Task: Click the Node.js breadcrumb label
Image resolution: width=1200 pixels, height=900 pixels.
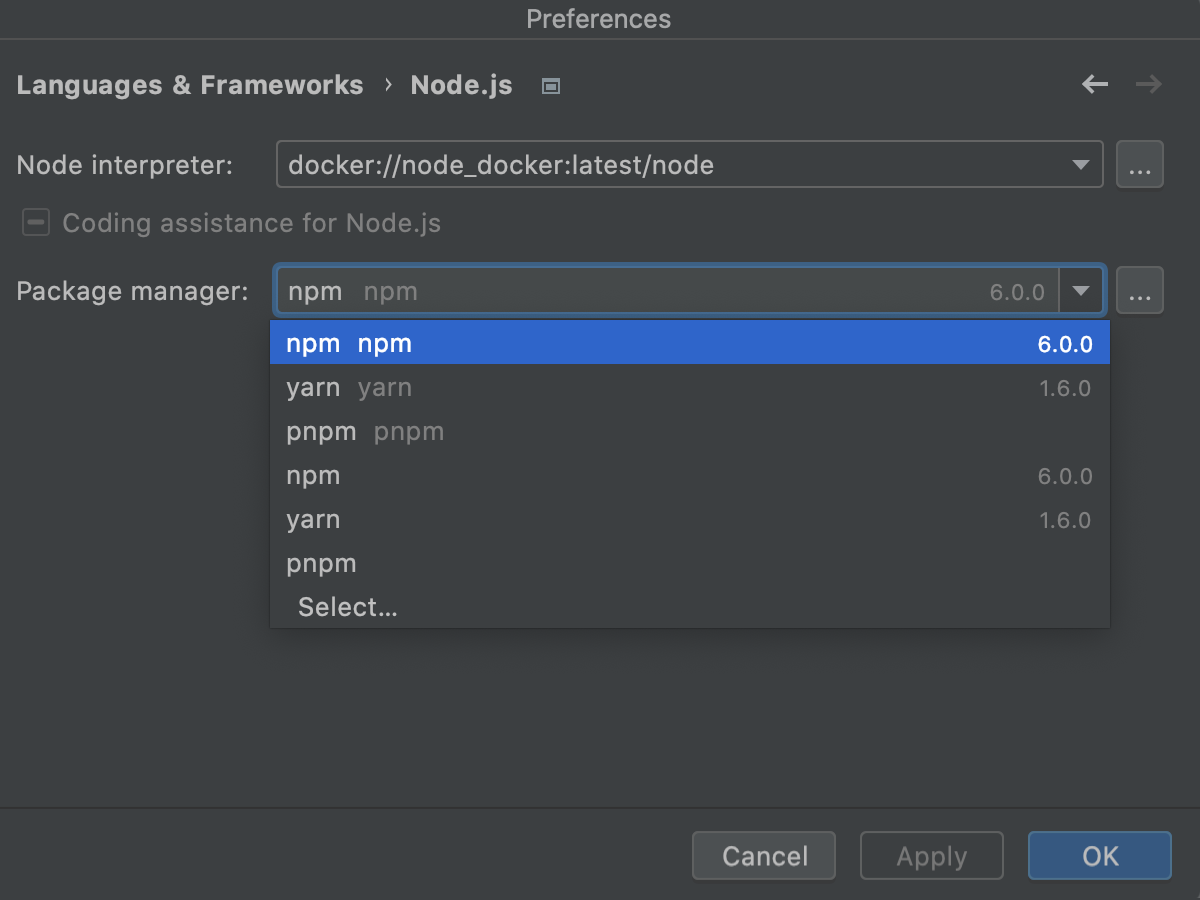Action: tap(461, 85)
